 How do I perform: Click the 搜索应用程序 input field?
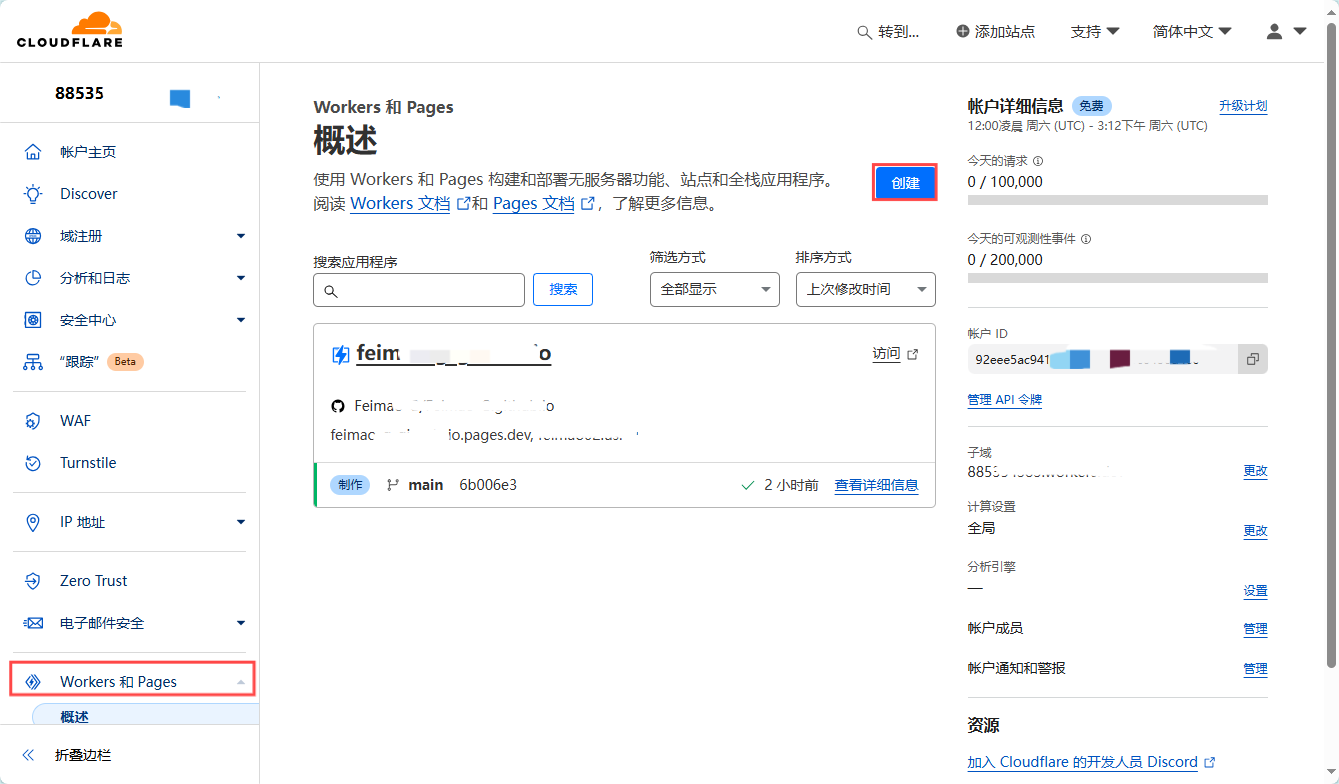[x=419, y=290]
